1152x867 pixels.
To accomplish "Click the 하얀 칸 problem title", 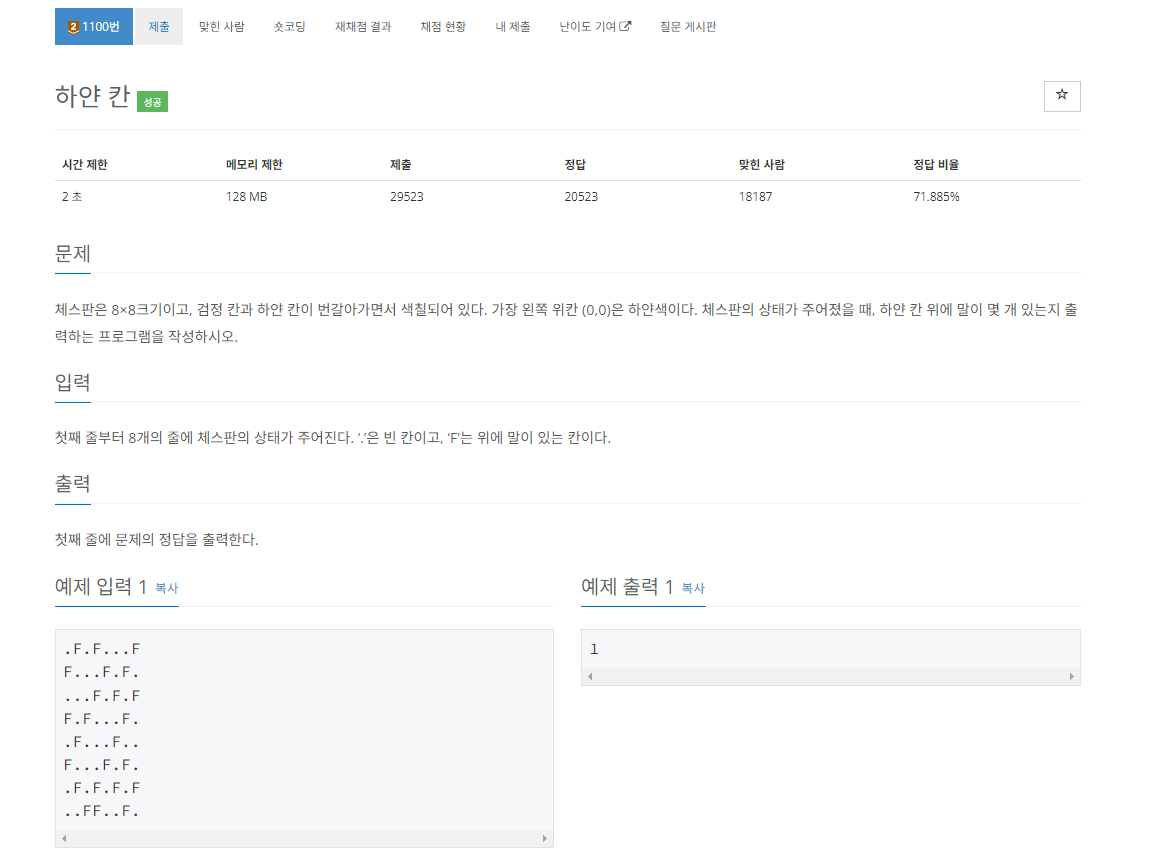I will tap(93, 96).
